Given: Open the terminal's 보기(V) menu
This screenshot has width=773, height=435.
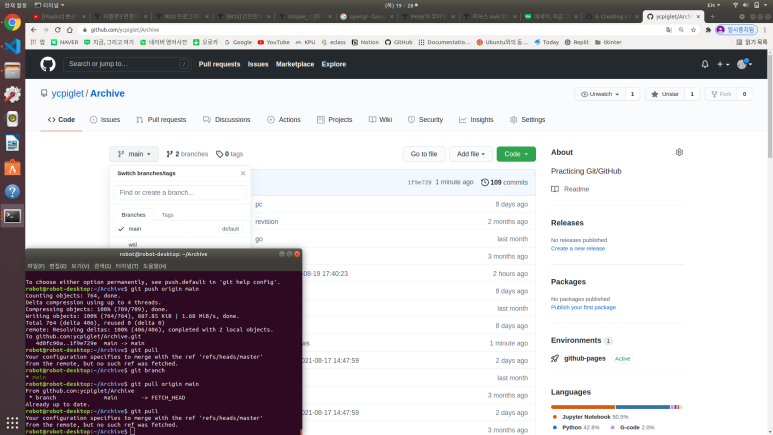Looking at the screenshot, I should click(80, 266).
